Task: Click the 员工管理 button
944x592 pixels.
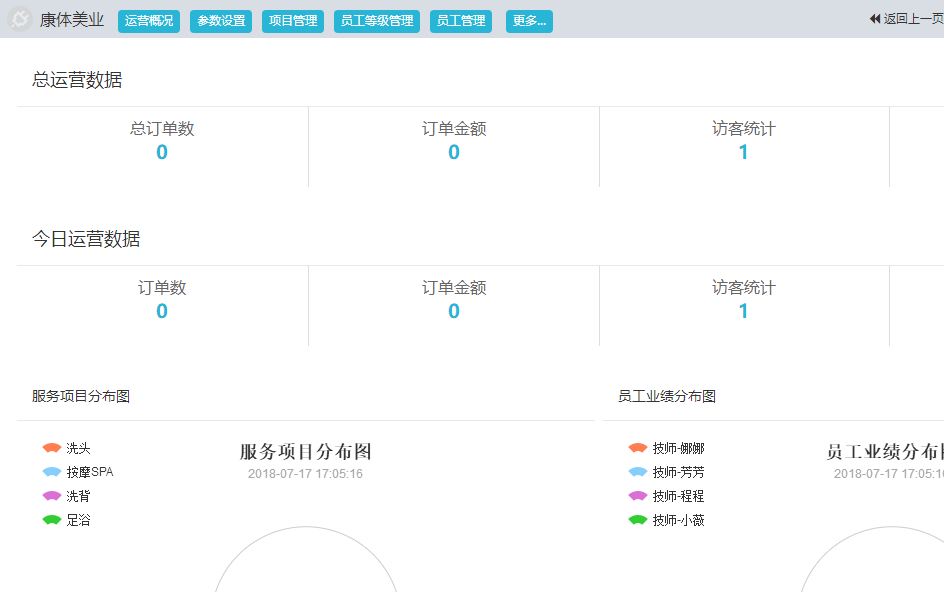Action: point(460,19)
